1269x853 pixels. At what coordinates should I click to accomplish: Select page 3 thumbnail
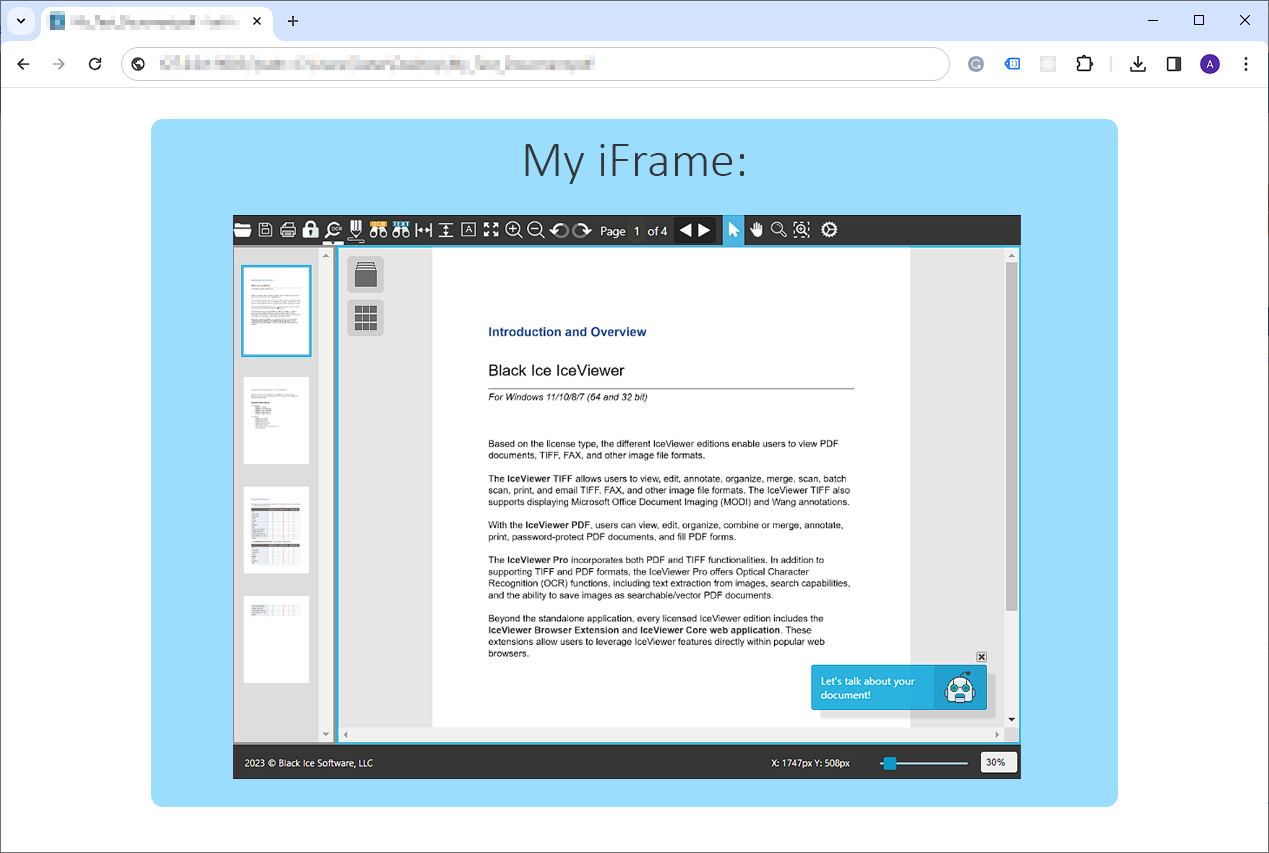[x=276, y=530]
